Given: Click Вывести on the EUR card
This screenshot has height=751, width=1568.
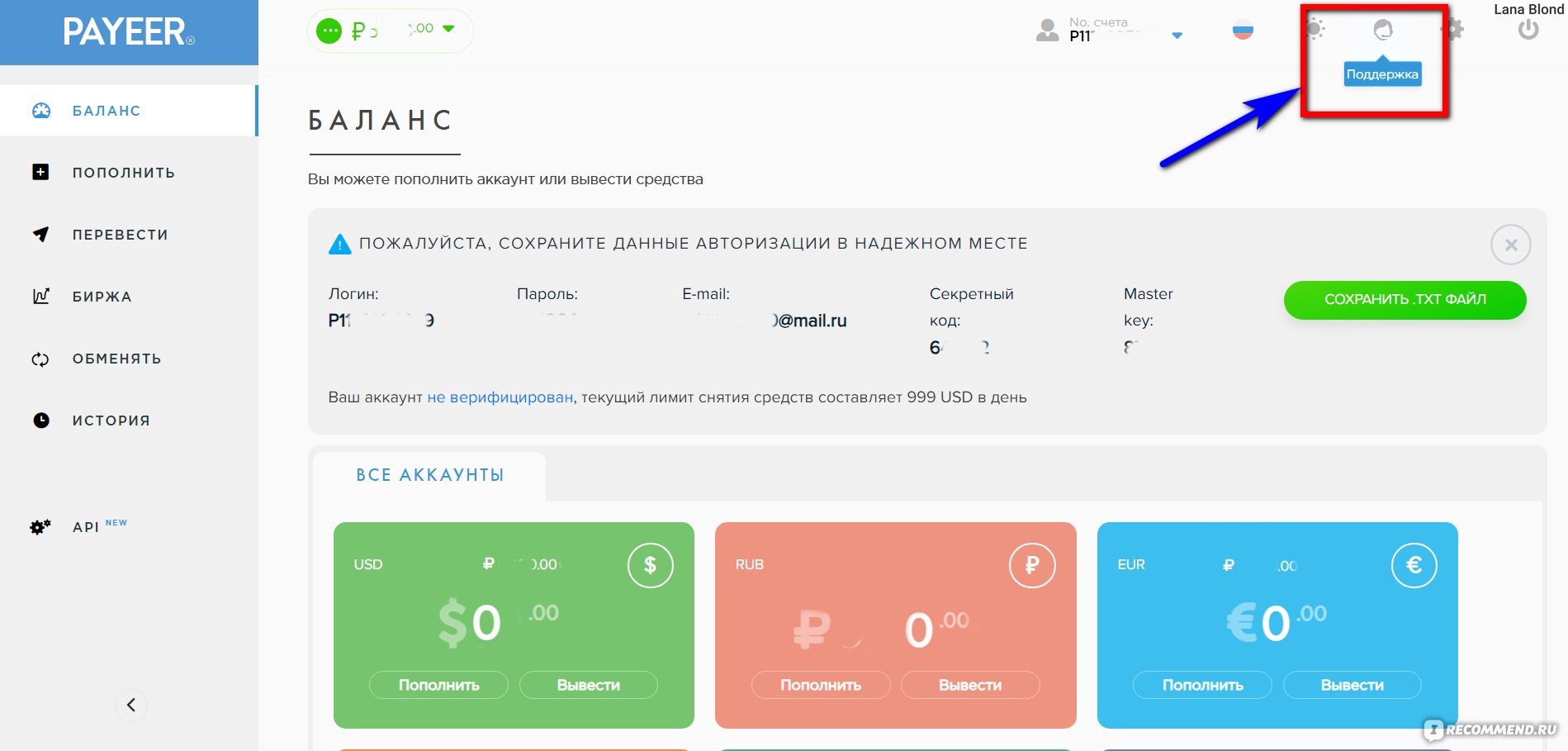Looking at the screenshot, I should pos(1352,685).
